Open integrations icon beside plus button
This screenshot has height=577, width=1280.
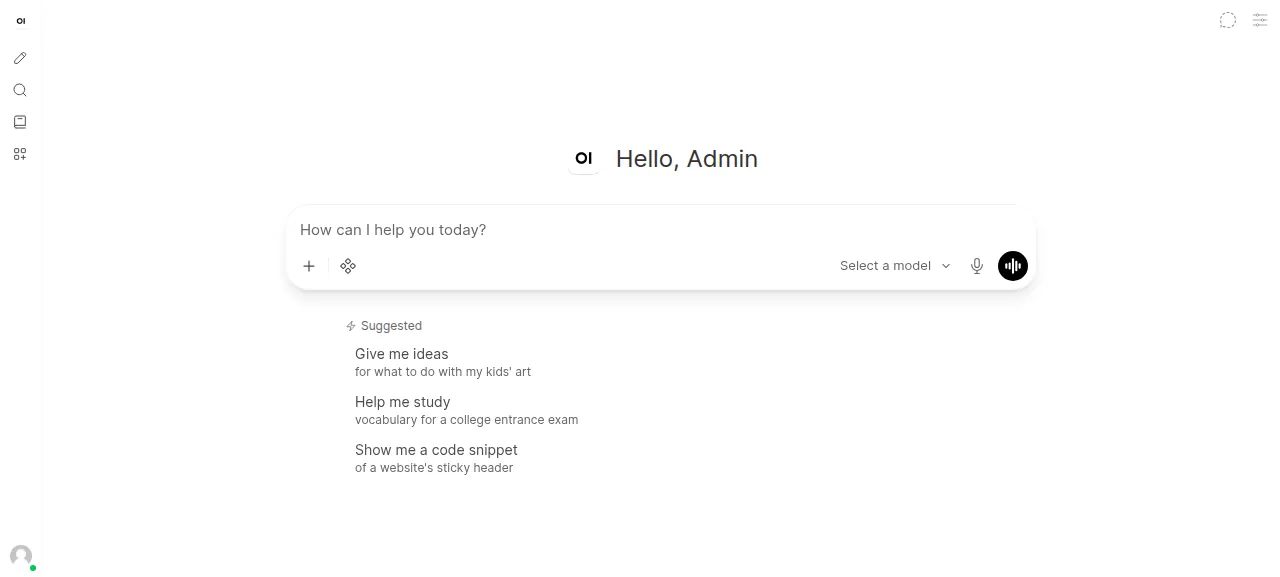[x=348, y=266]
